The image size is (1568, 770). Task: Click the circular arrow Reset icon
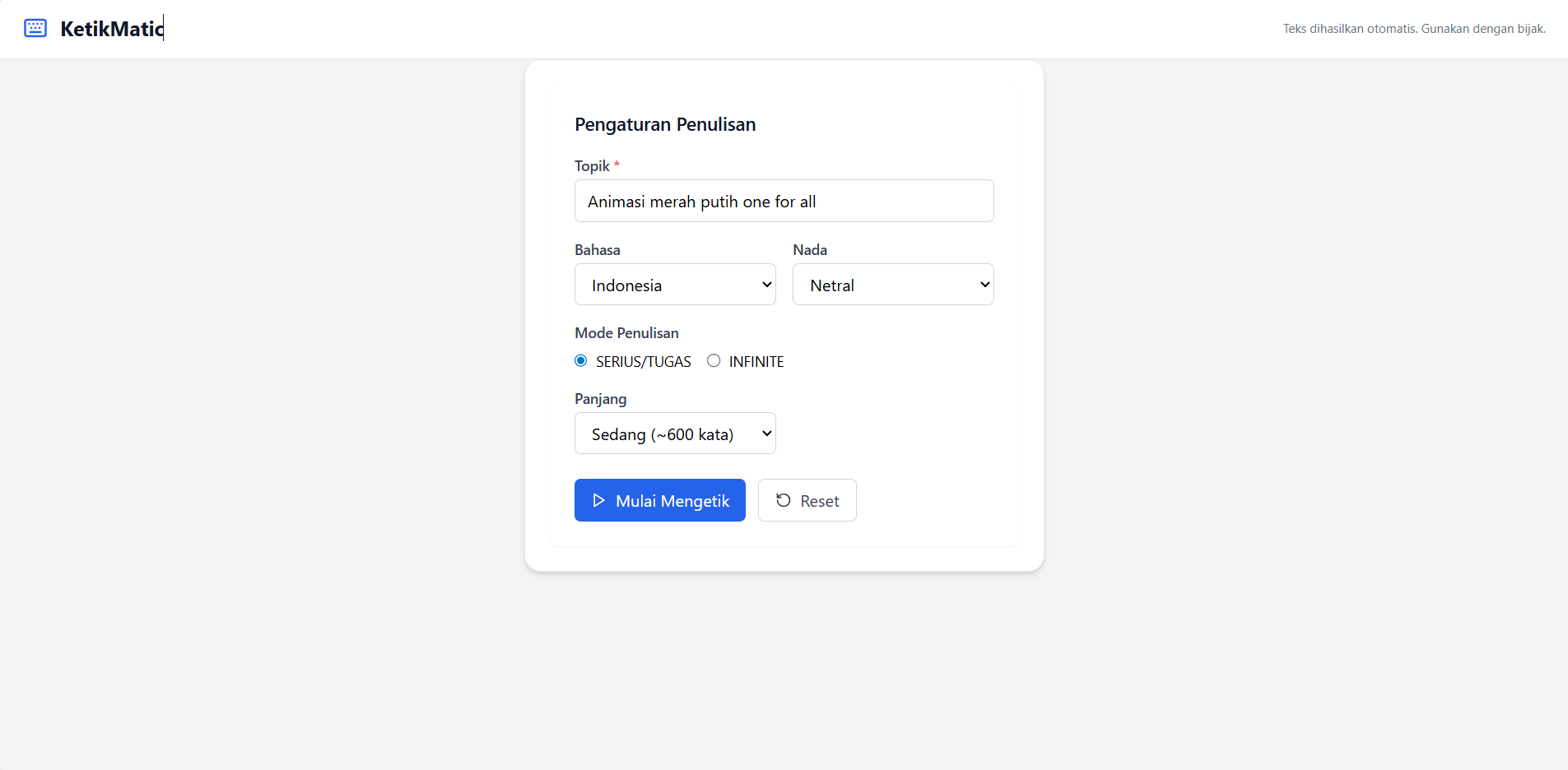784,500
